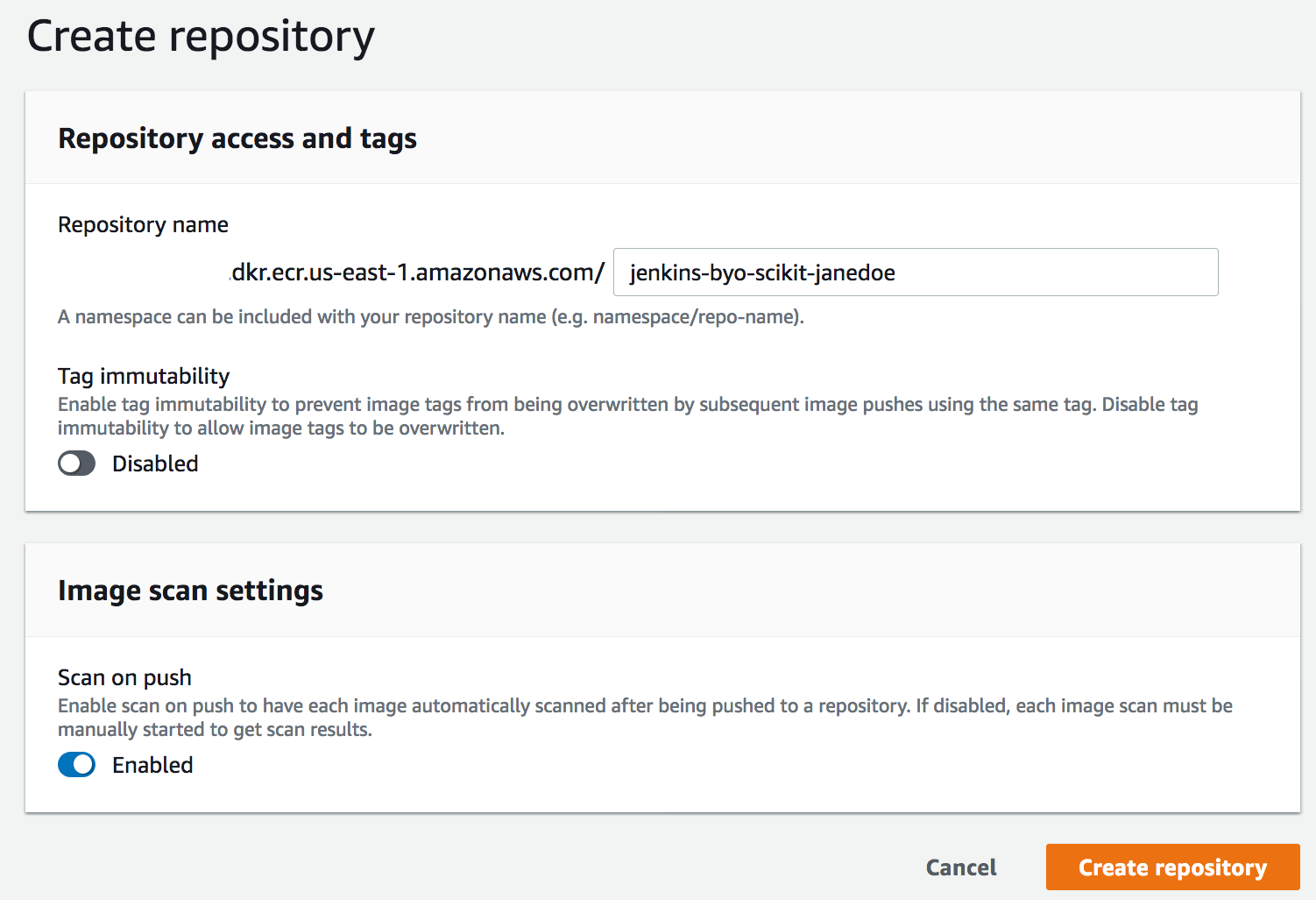Click the Scan on push label
1316x906 pixels.
(124, 678)
